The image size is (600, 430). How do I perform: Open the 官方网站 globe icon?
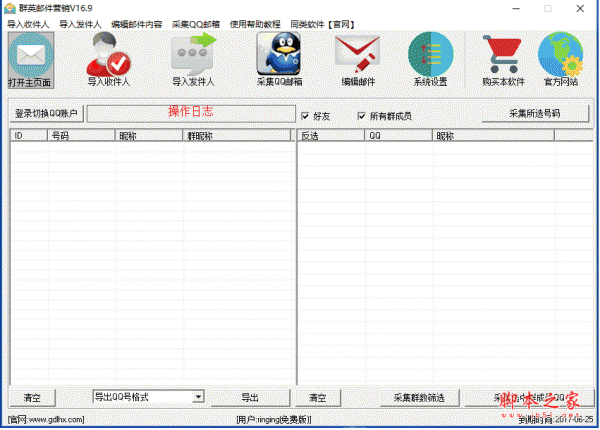pos(561,60)
